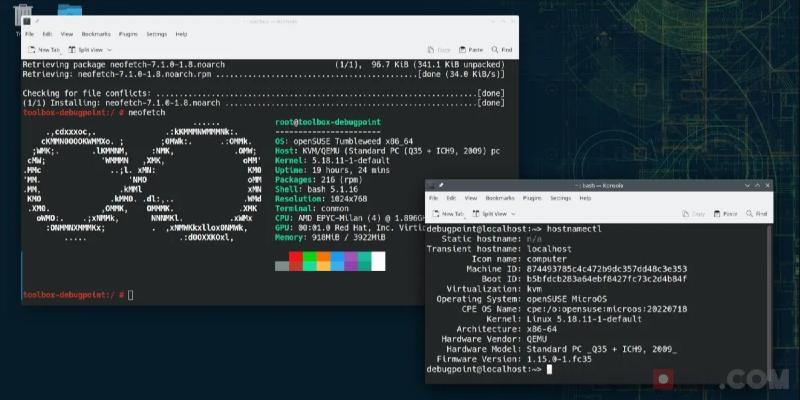This screenshot has height=400, width=800.
Task: Click 'Firmware Version: 1.15.0-1.fc35' line
Action: [x=514, y=359]
